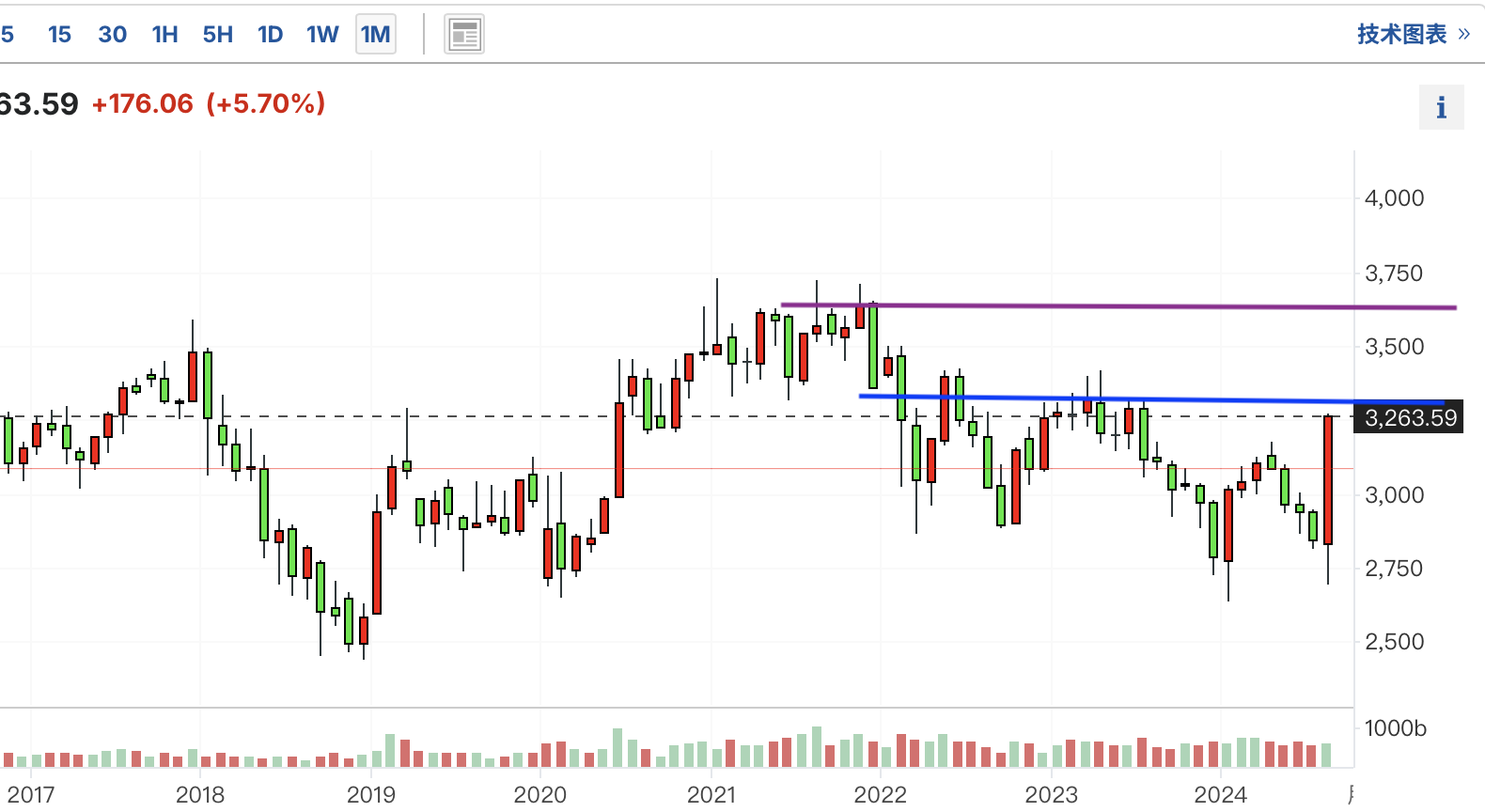This screenshot has width=1485, height=812.
Task: Click the 2017 year axis label
Action: click(31, 795)
